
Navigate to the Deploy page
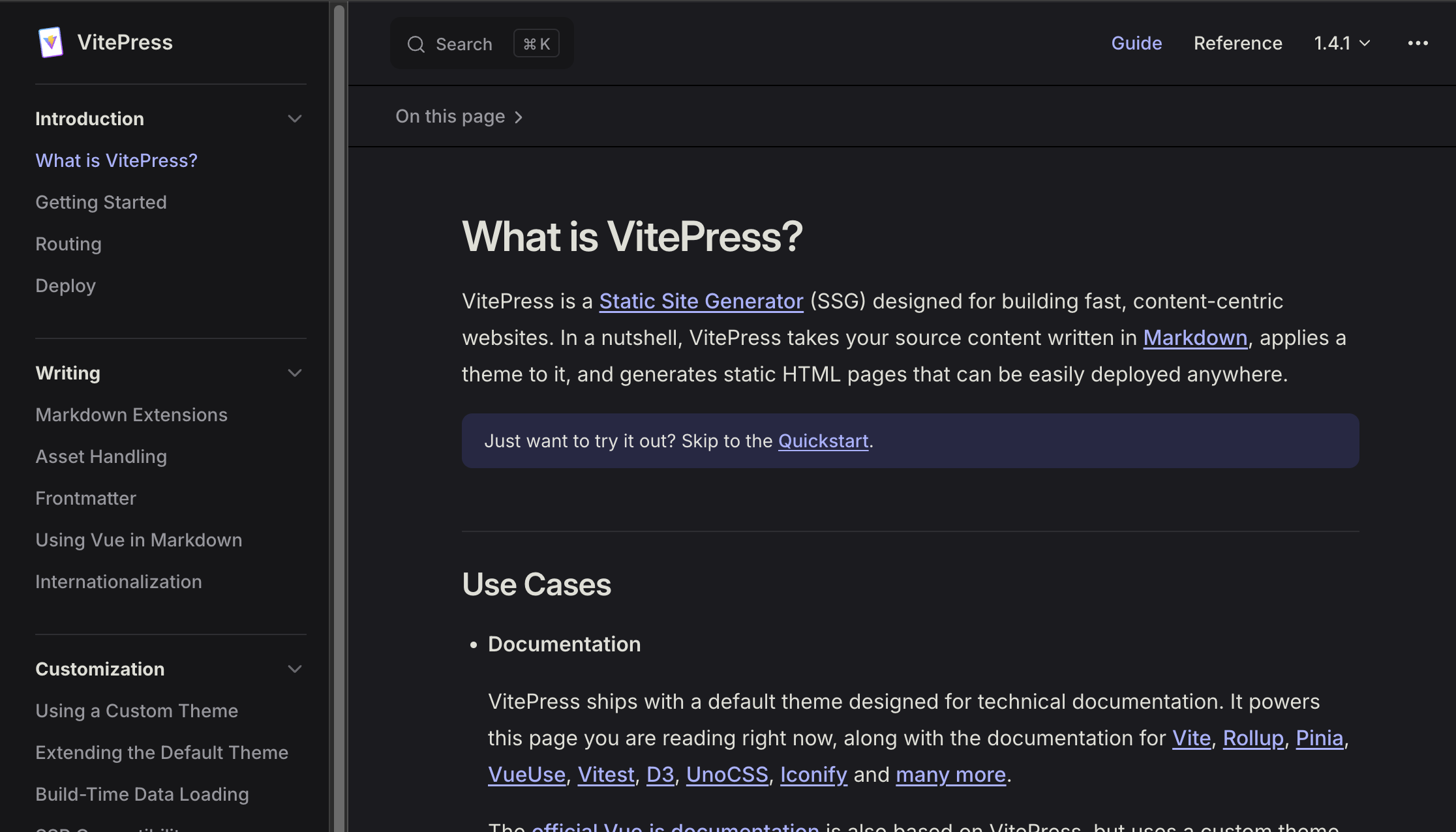tap(65, 285)
